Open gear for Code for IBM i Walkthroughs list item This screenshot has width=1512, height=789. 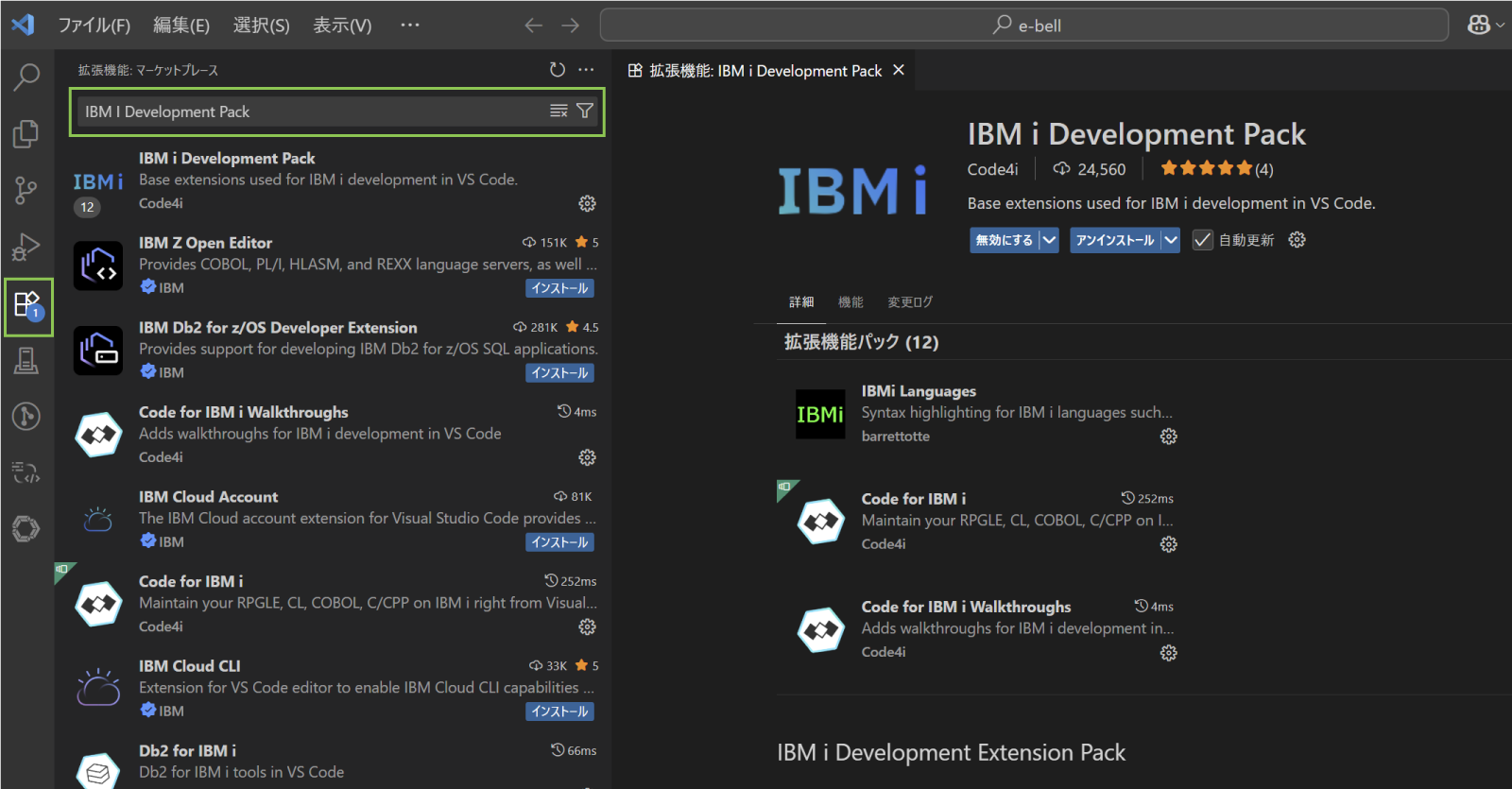587,458
